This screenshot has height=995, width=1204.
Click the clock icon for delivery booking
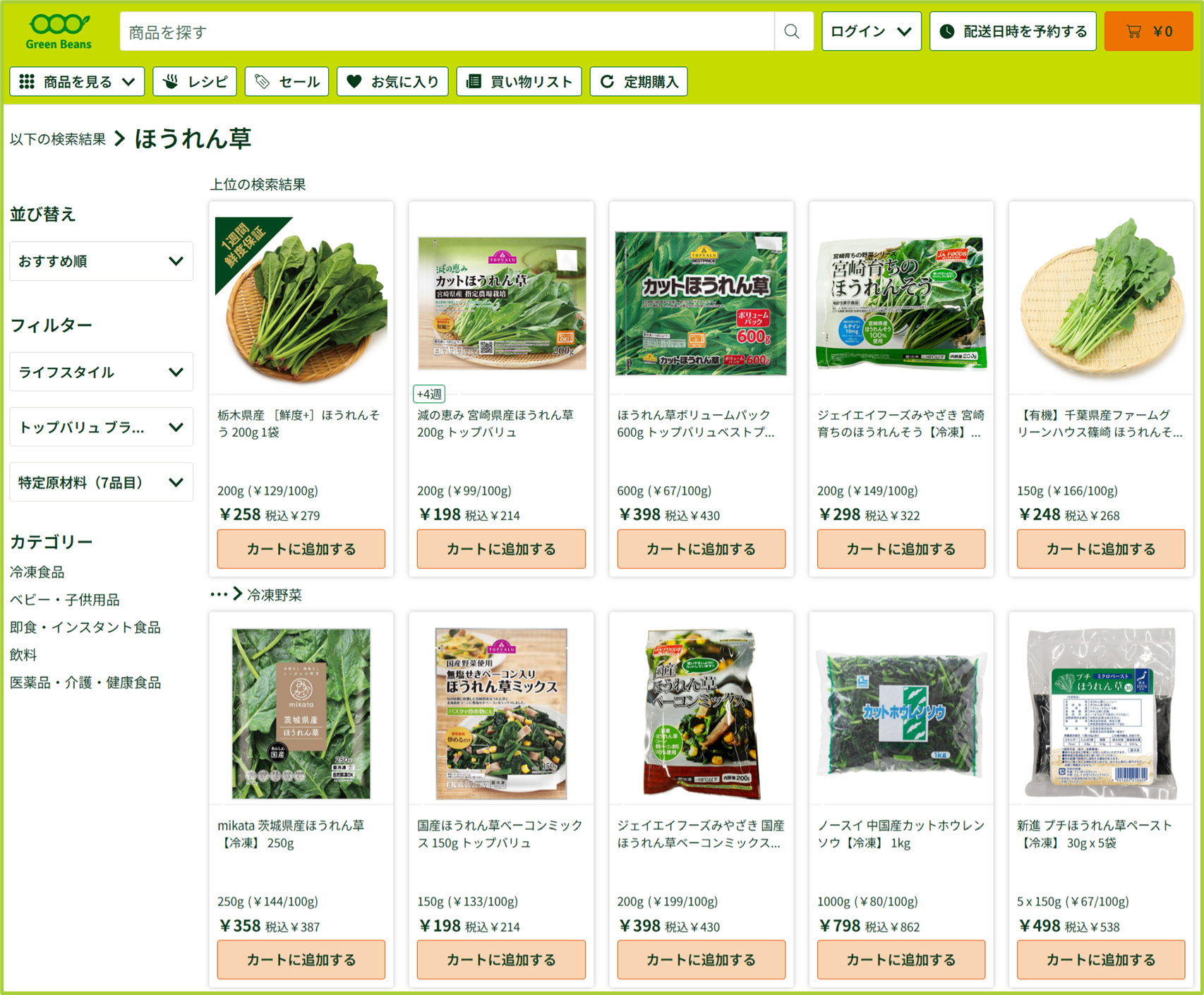click(947, 32)
